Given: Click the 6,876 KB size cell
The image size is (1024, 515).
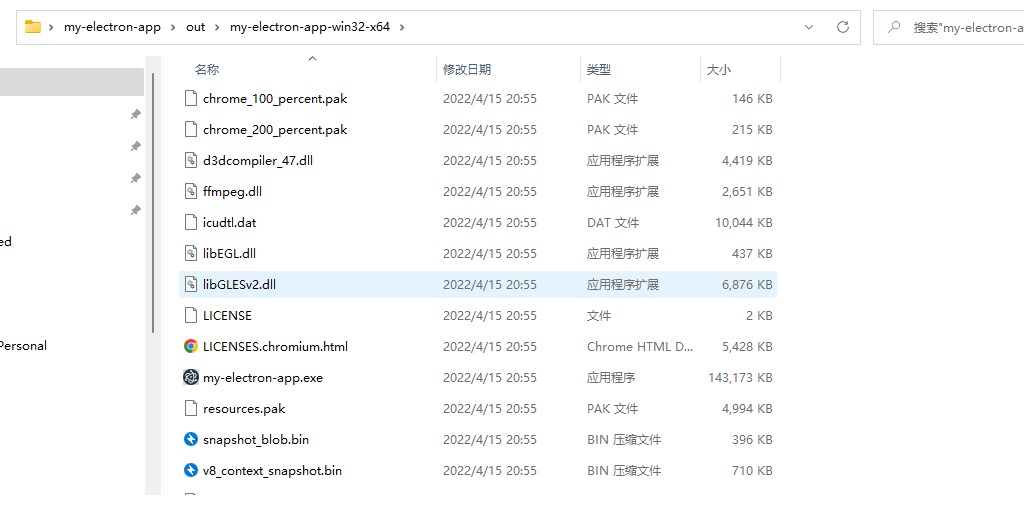Looking at the screenshot, I should 747,285.
